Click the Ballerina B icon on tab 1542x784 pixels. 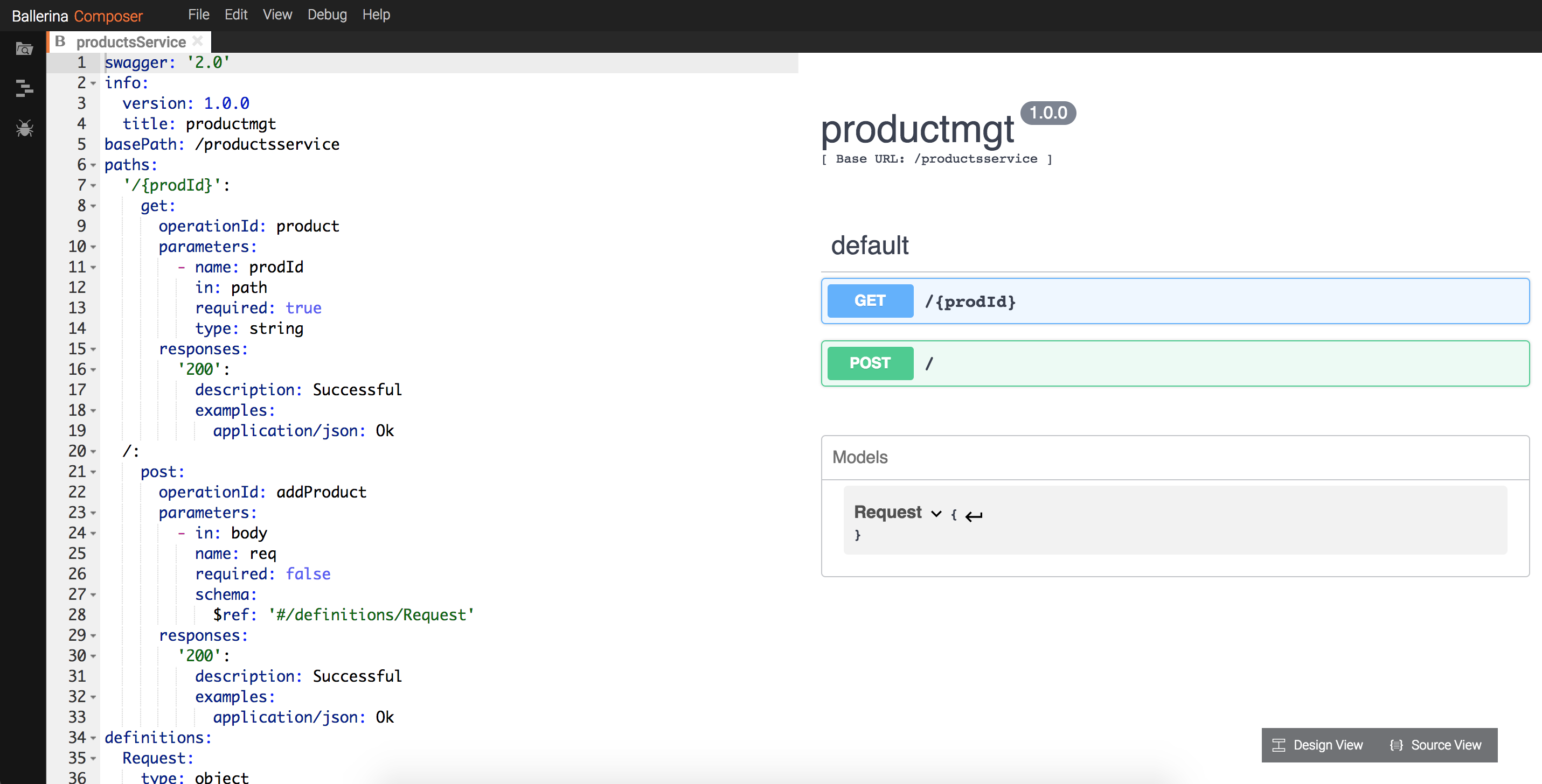60,41
